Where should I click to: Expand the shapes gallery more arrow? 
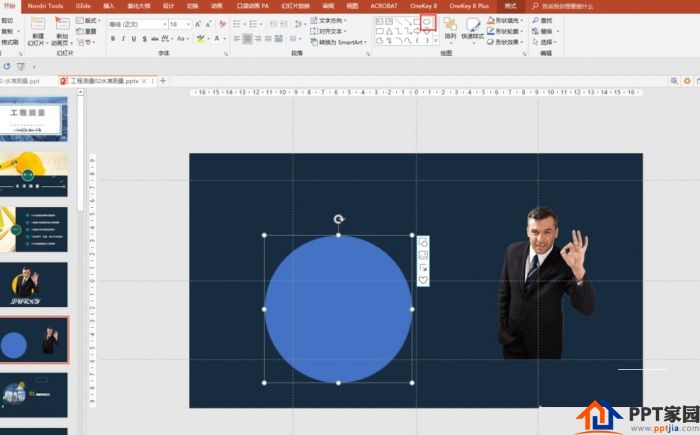436,41
